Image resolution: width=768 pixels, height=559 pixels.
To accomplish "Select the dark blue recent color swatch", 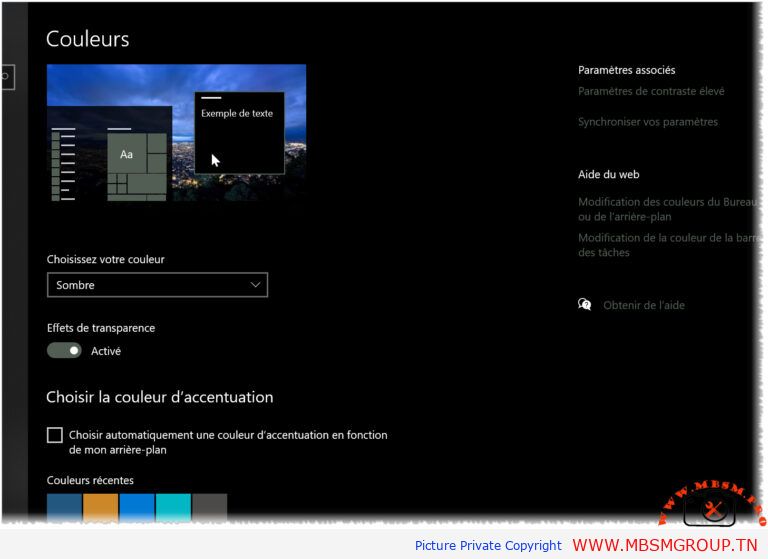I will 64,508.
